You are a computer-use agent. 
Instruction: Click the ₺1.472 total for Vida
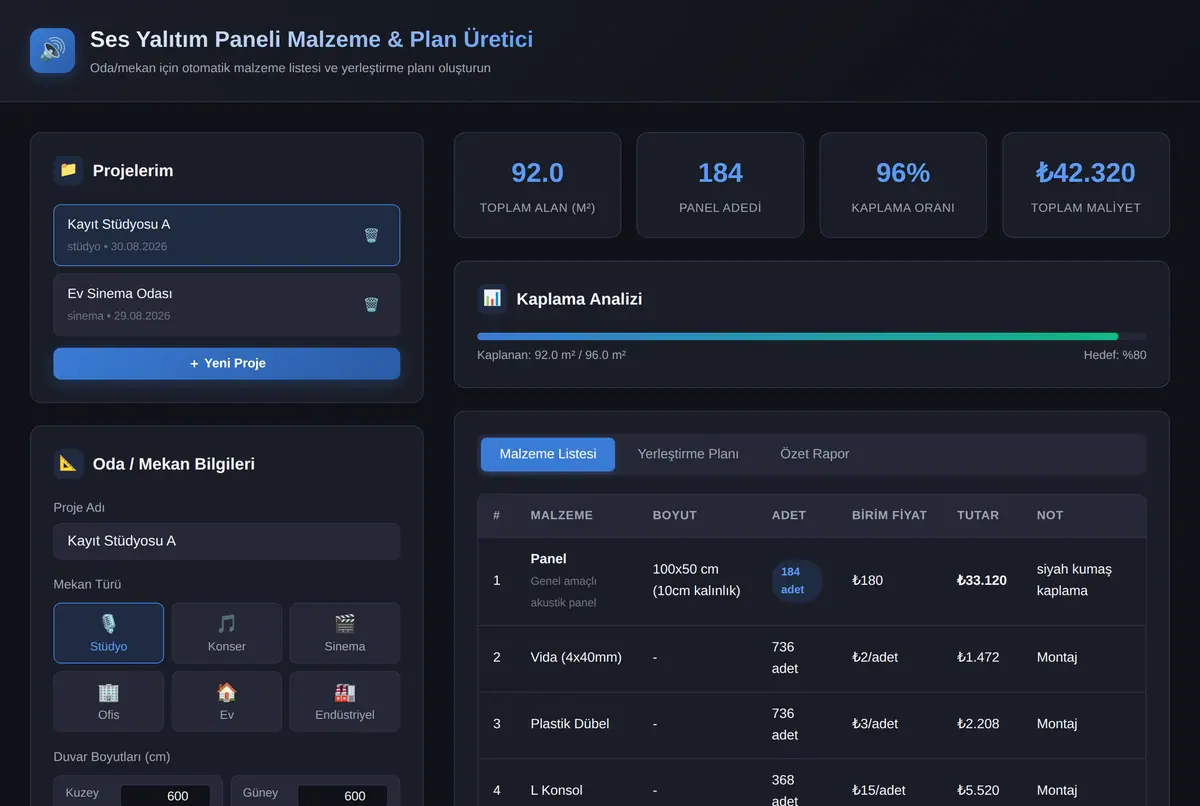click(978, 657)
